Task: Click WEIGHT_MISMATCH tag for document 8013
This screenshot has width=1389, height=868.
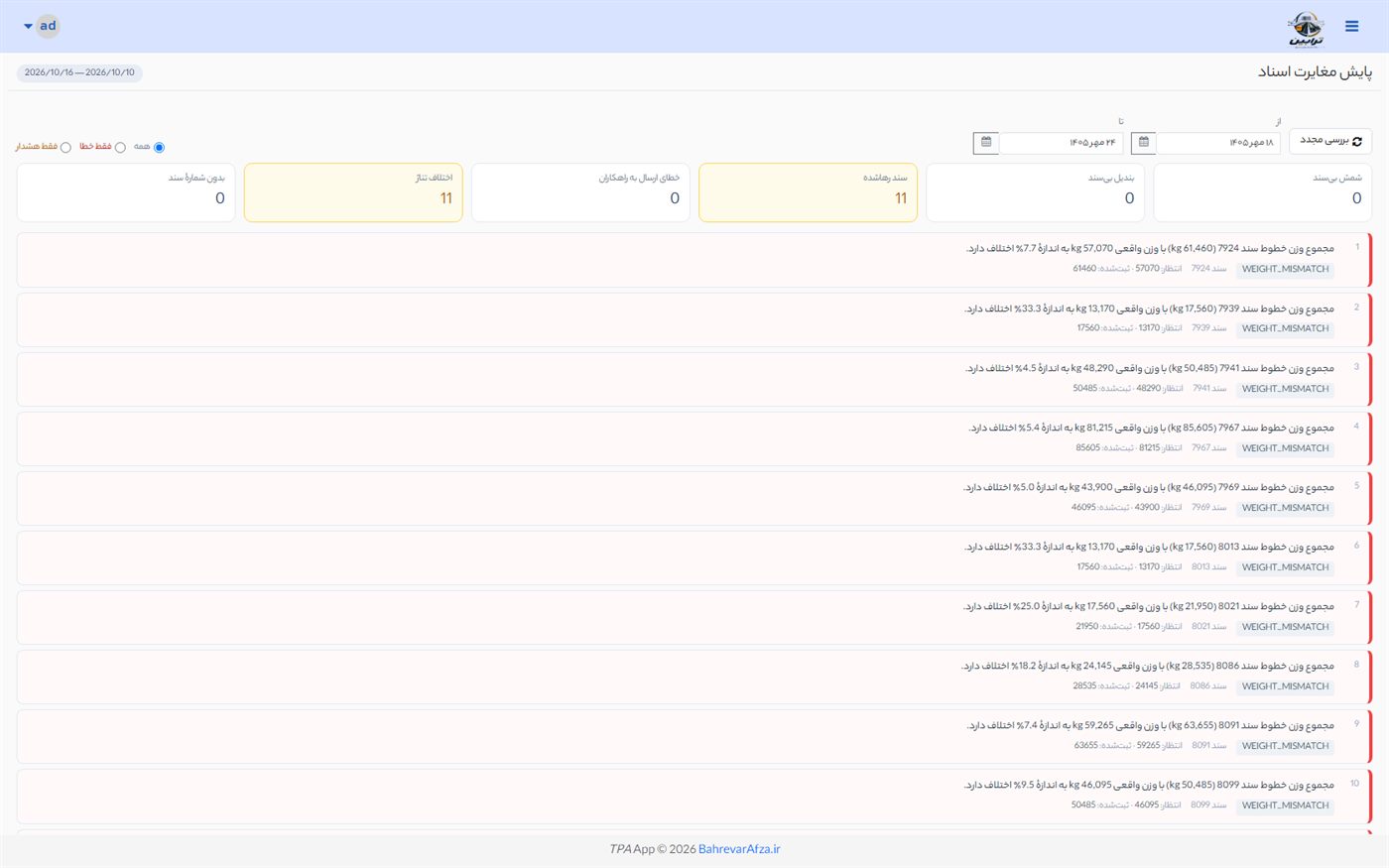Action: 1285,567
